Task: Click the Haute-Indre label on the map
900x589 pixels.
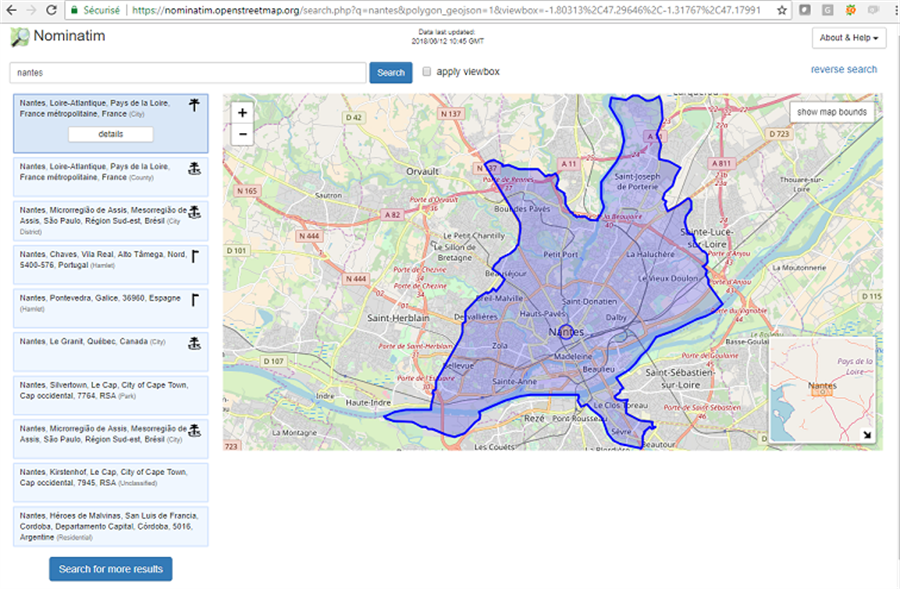Action: [368, 403]
